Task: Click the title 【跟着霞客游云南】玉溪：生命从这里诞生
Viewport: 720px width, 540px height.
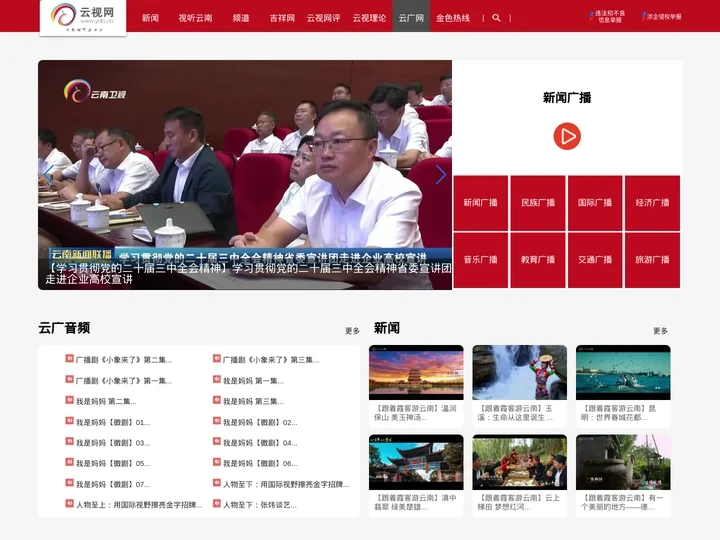Action: pyautogui.click(x=516, y=413)
